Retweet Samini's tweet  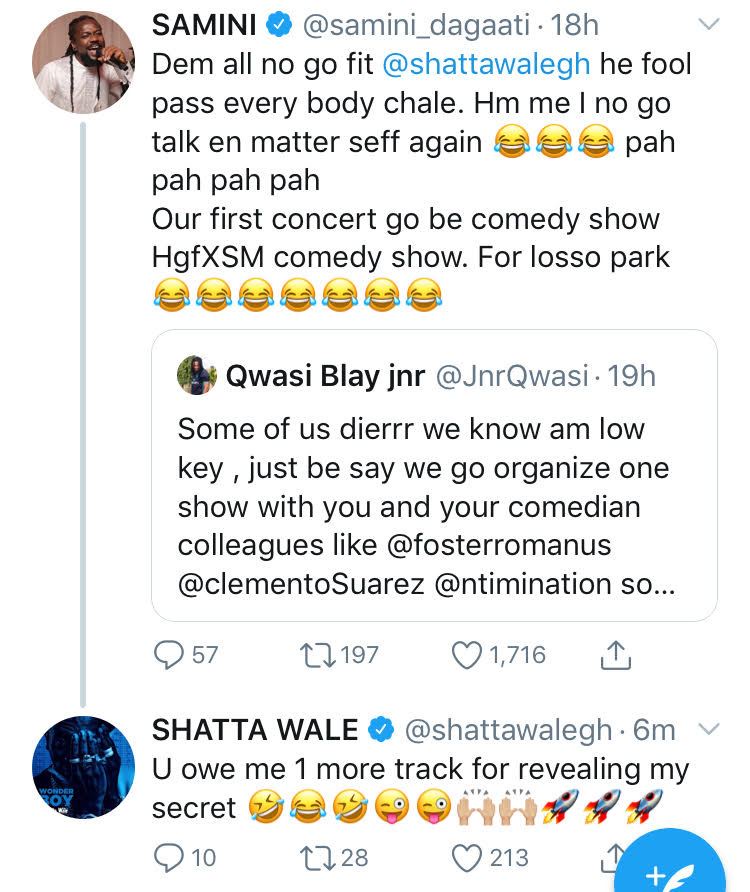tap(316, 655)
